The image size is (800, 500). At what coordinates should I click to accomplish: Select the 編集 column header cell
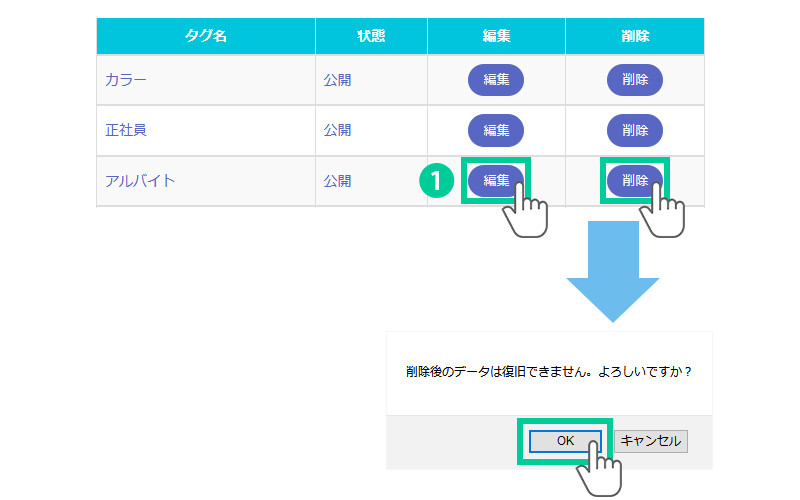(496, 36)
